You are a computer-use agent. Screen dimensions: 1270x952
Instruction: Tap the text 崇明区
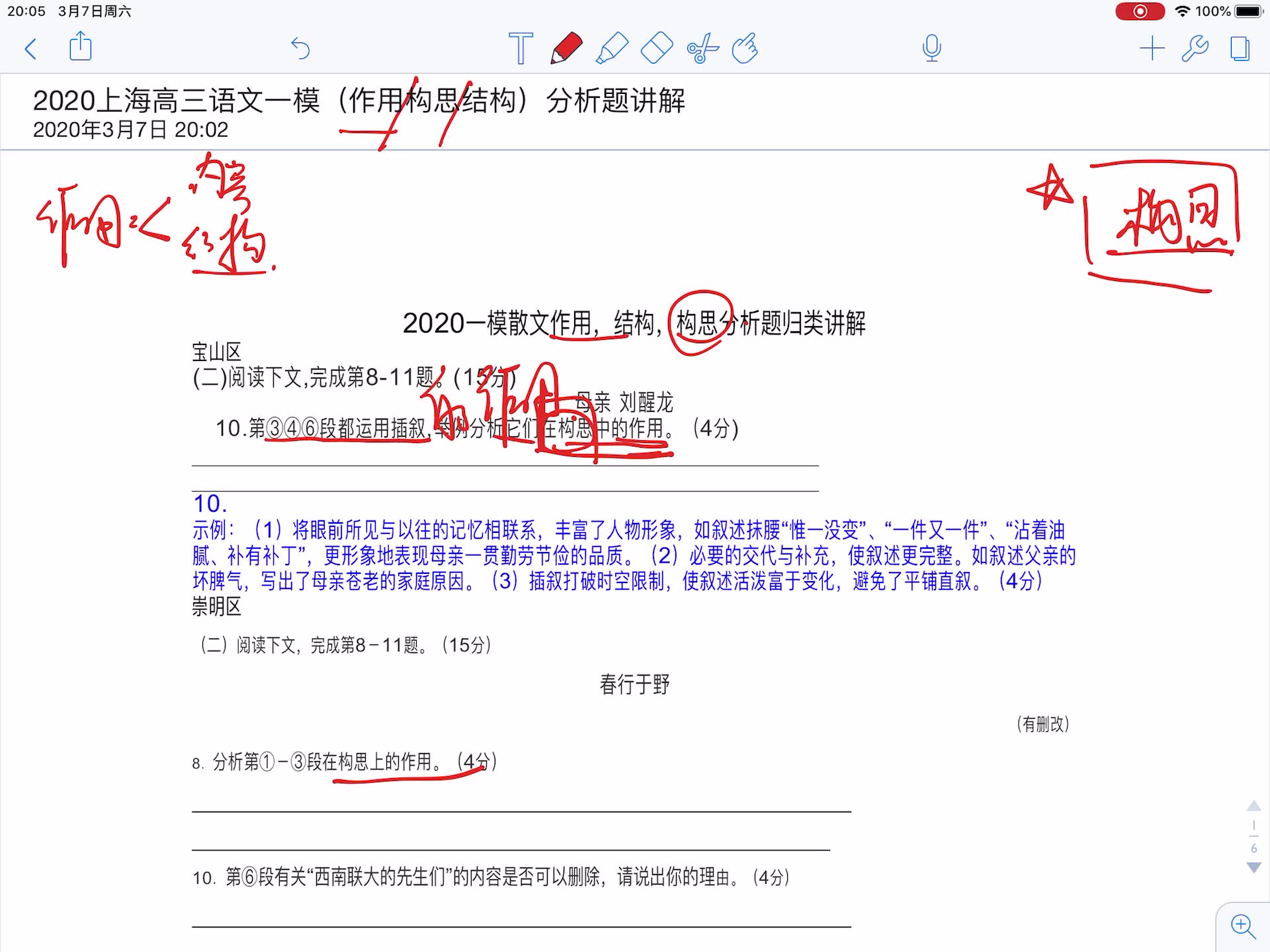[216, 606]
